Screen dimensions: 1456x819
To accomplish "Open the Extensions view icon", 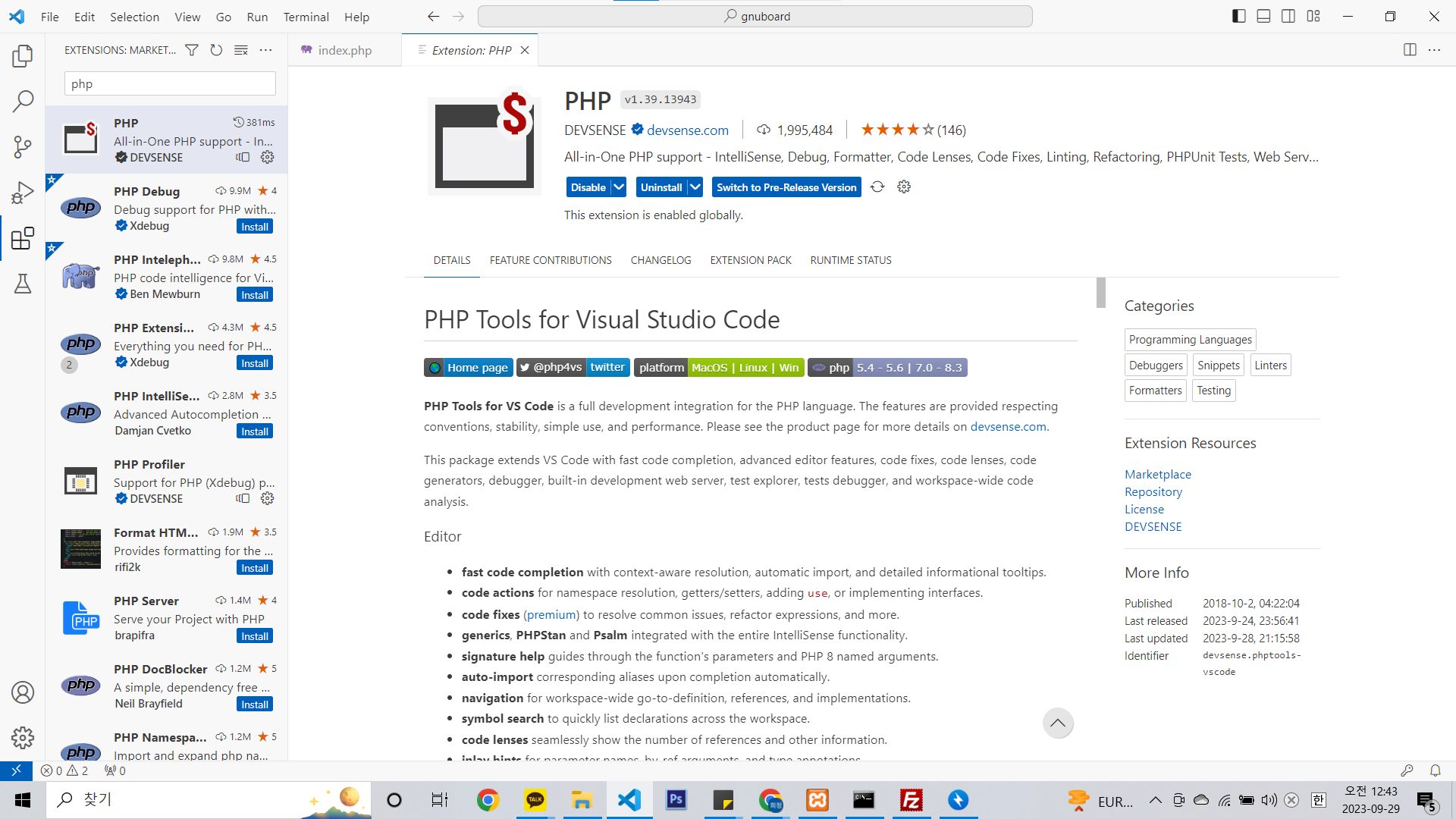I will click(23, 238).
